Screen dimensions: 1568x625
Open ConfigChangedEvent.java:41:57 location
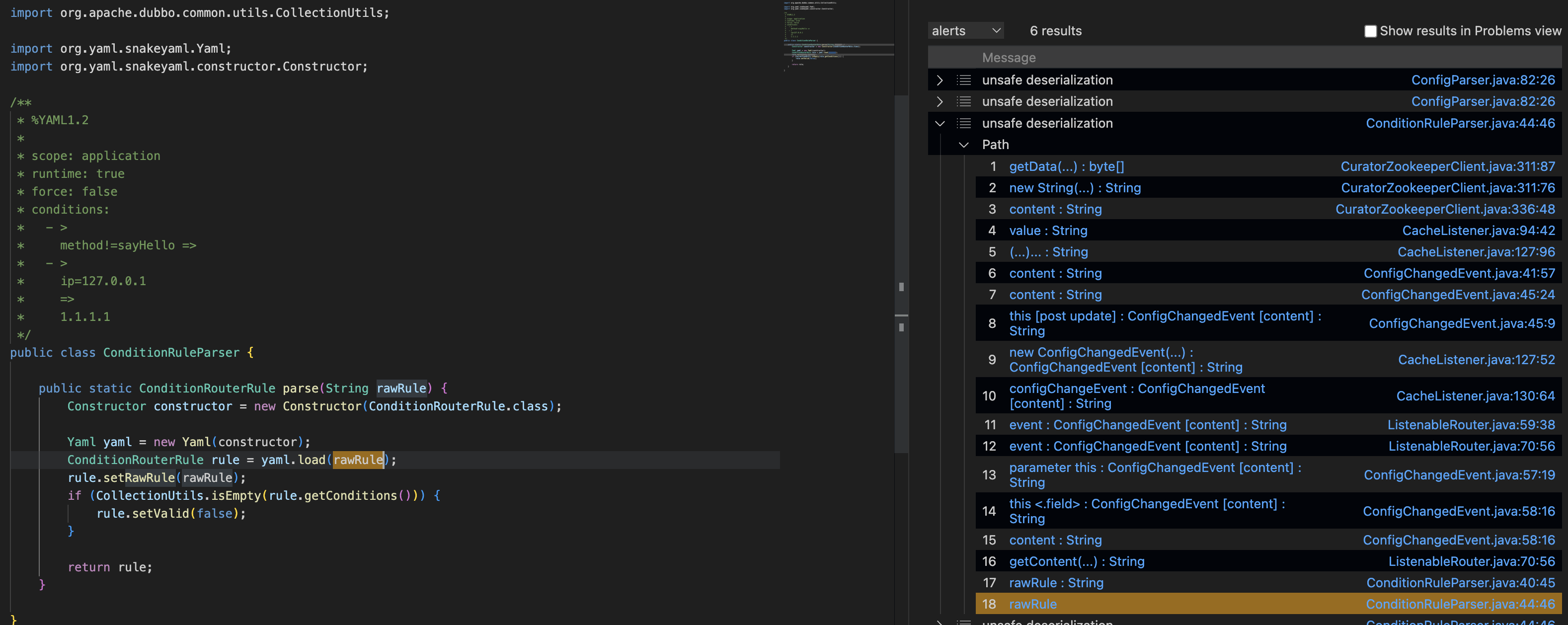pos(1459,273)
